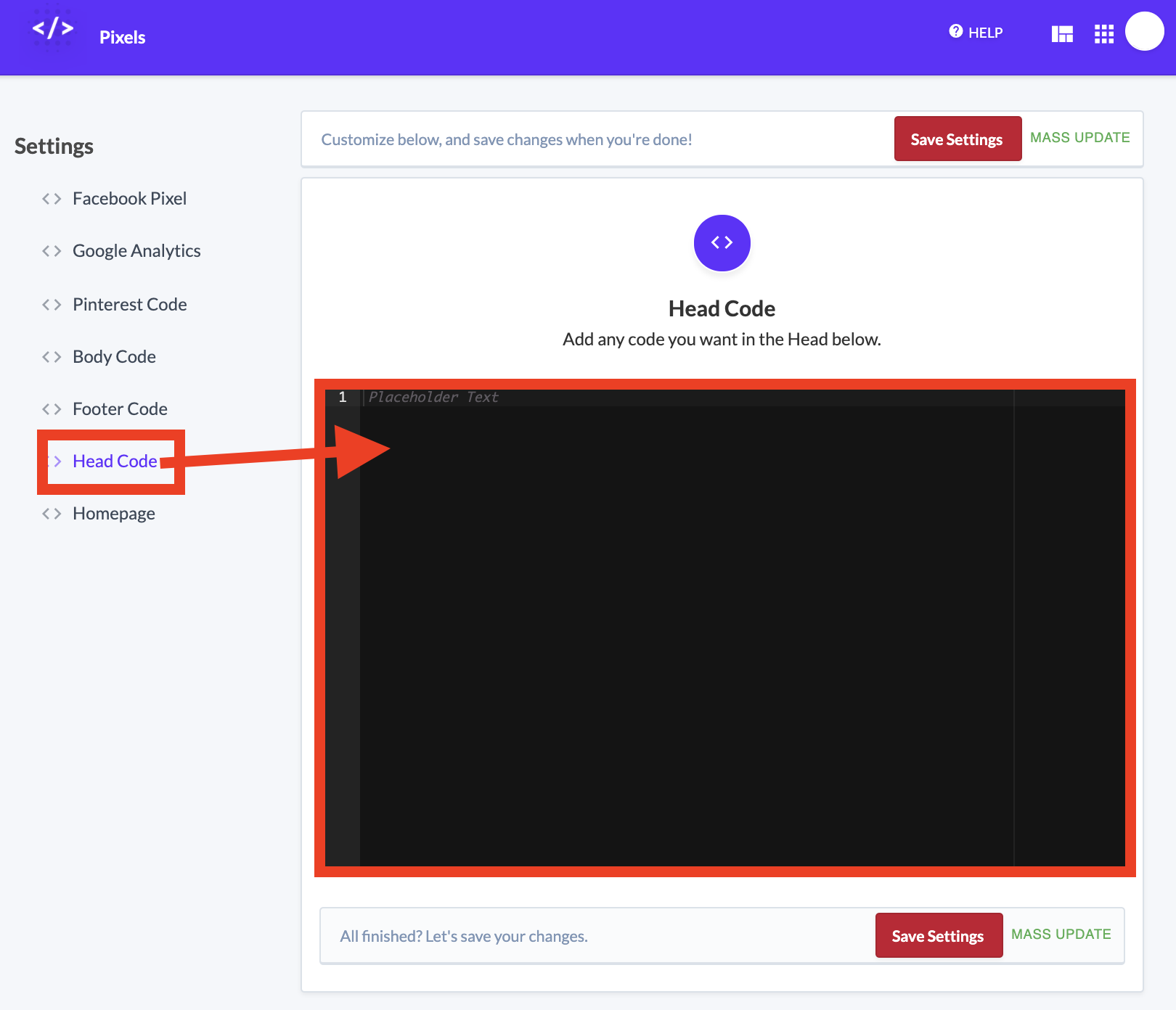The image size is (1176, 1010).
Task: Click the question mark help icon
Action: (x=956, y=31)
